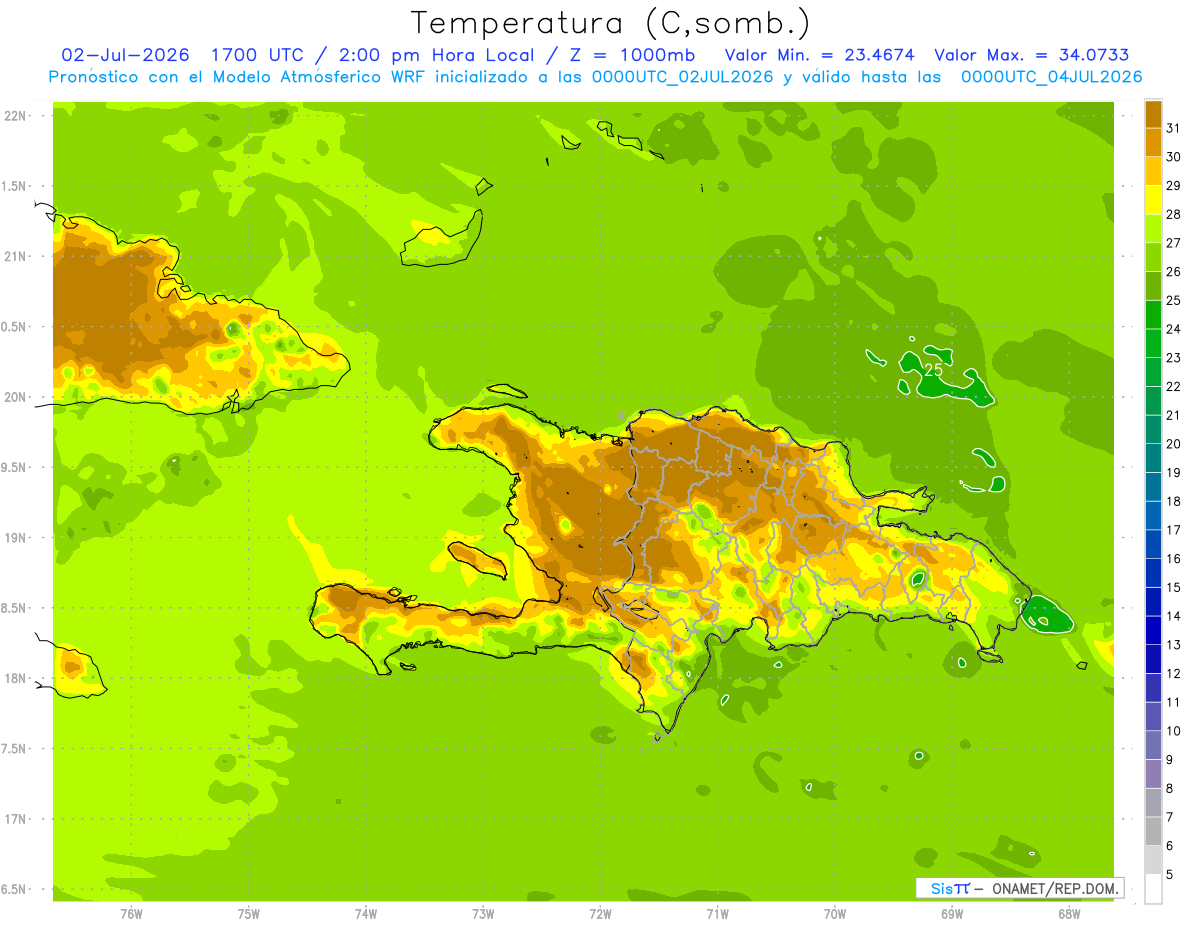1200x927 pixels.
Task: Click the '7.5N' latitude tick label
Action: (x=15, y=749)
